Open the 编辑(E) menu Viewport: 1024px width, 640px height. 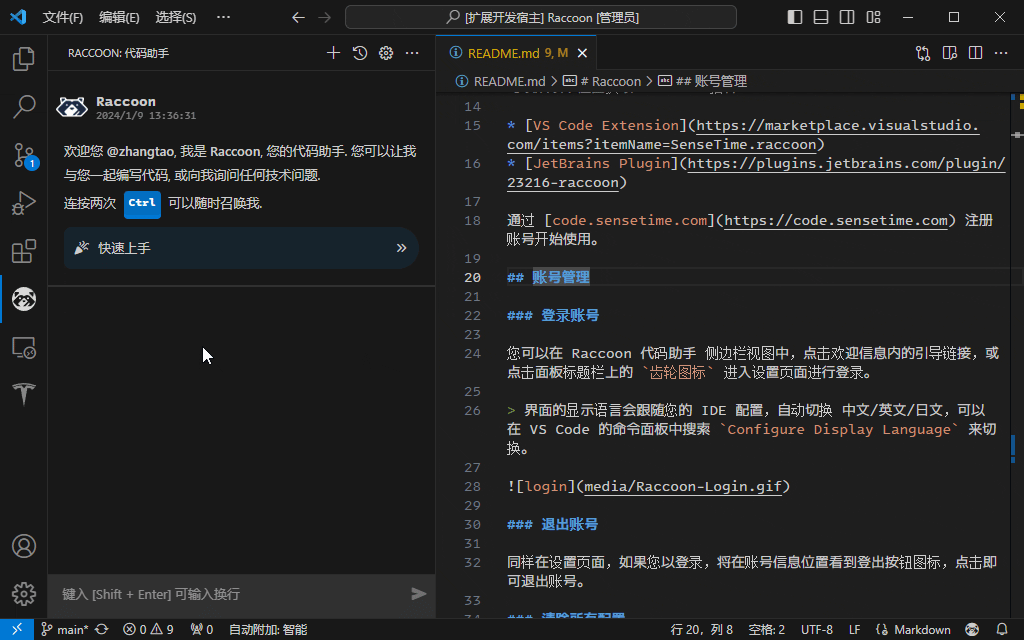[x=119, y=17]
